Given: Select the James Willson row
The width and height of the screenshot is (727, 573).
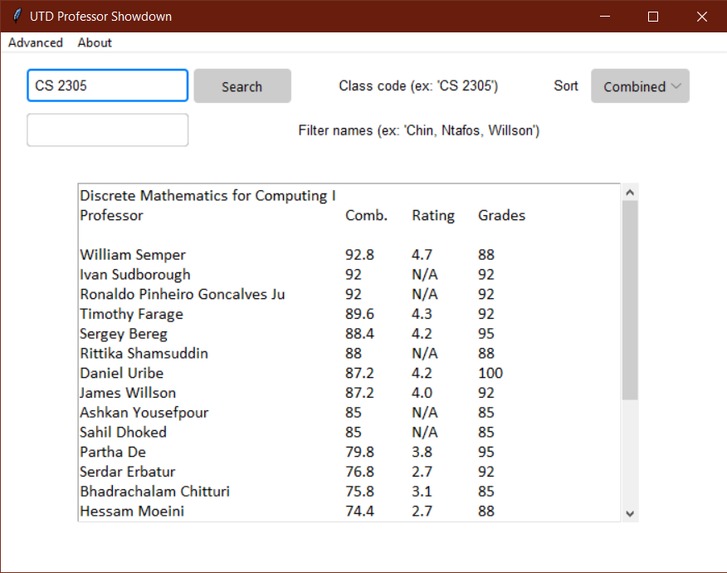Looking at the screenshot, I should click(349, 393).
